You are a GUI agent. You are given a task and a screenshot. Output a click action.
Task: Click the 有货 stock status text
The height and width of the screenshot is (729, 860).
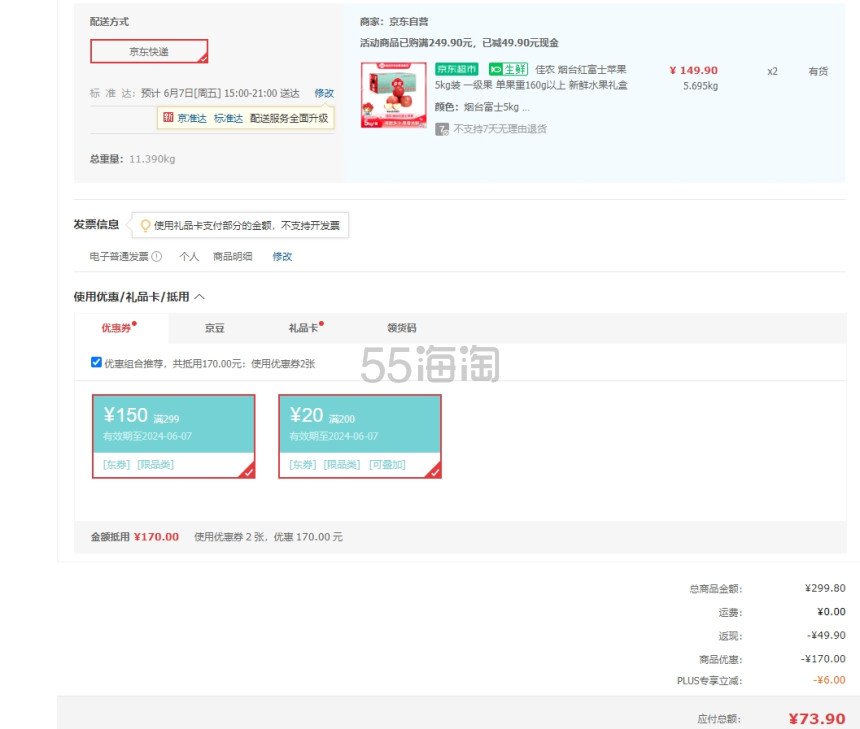[818, 71]
